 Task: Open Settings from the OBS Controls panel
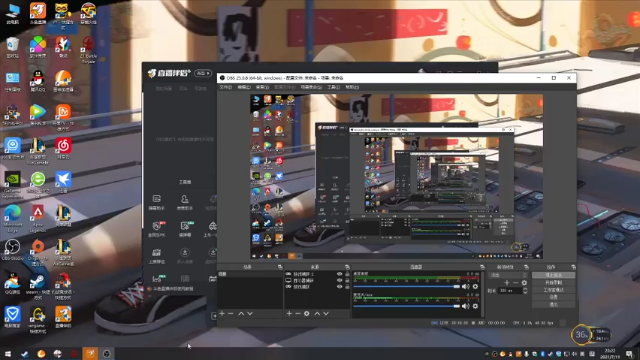pos(553,297)
